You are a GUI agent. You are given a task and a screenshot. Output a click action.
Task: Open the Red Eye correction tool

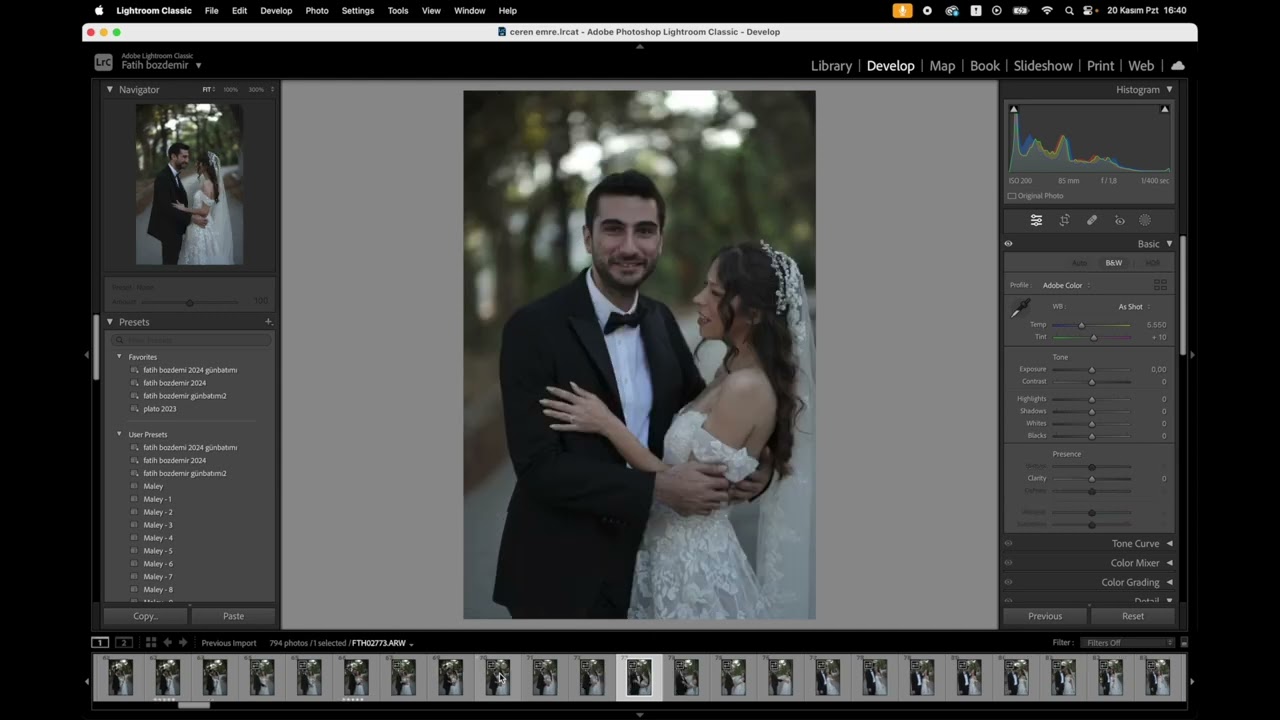[1120, 220]
